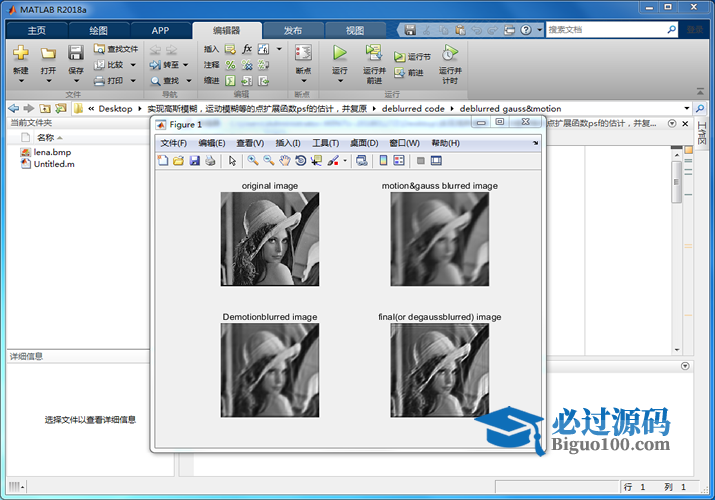This screenshot has width=715, height=500.
Task: Click the Zoom In magnifier in Figure toolbar
Action: 253,160
